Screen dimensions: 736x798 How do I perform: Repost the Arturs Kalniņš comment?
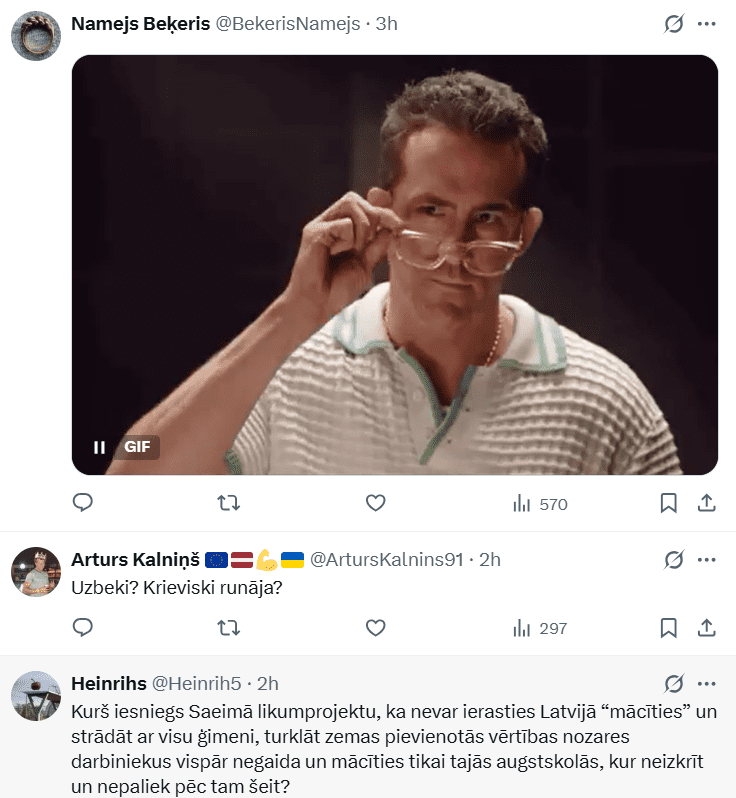[x=229, y=628]
